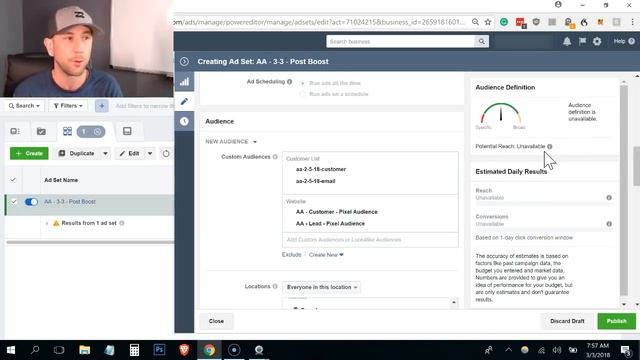Select the AA - Lead - Pixel Audience entry
640x360 pixels.
coord(330,224)
